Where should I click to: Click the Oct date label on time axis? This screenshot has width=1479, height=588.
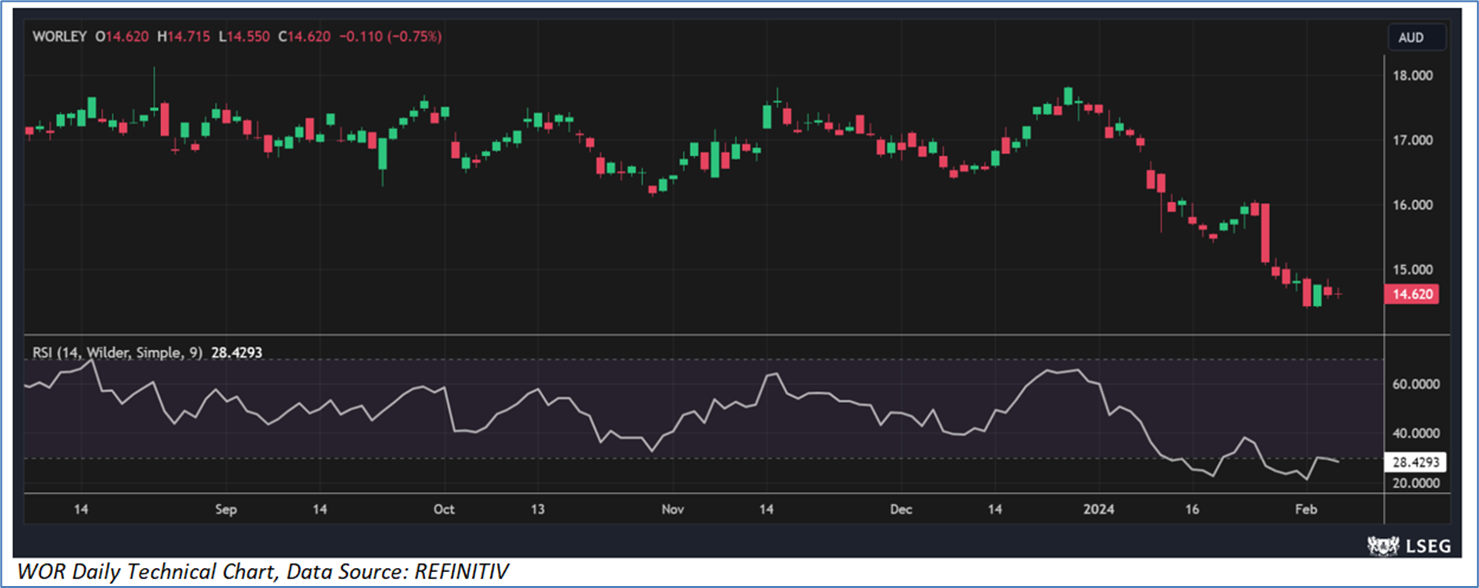(x=444, y=509)
